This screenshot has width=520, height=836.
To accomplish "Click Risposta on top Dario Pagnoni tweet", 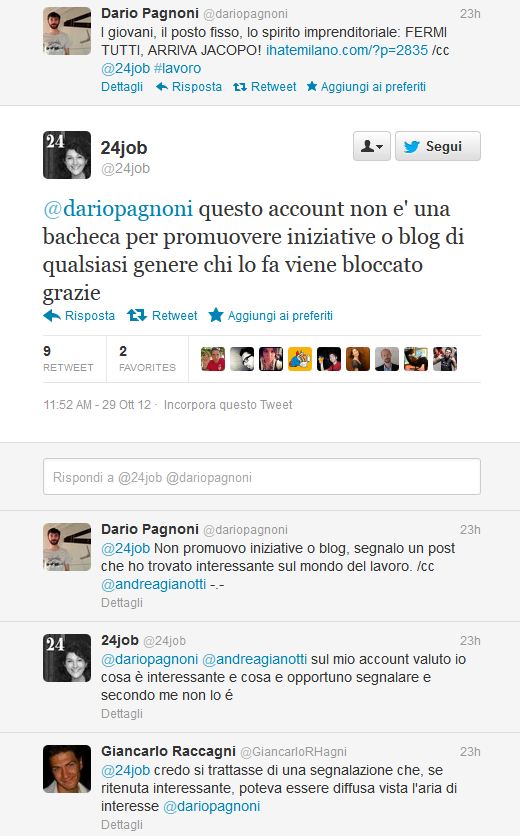I will (189, 87).
